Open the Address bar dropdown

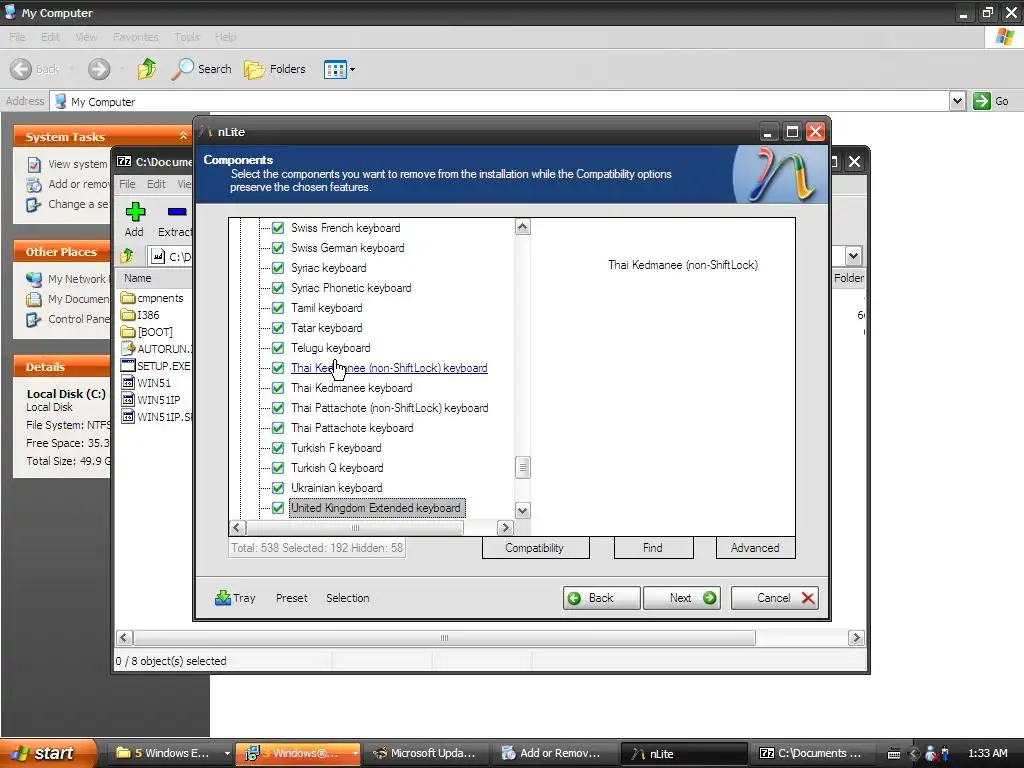pos(957,101)
